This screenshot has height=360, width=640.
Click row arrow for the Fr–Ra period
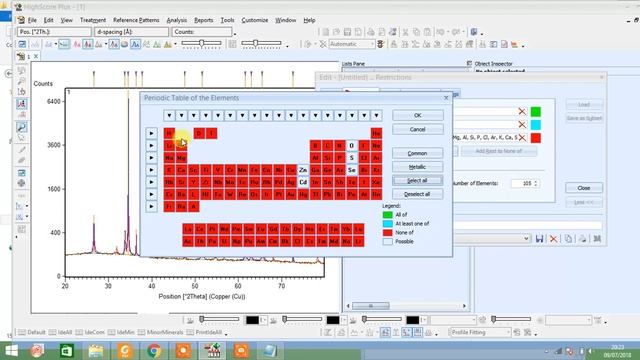(x=151, y=207)
